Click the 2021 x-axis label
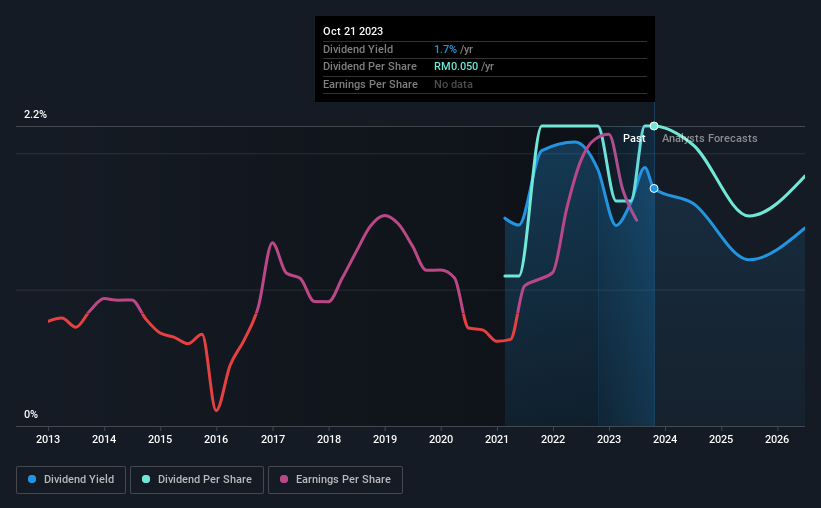 (x=497, y=439)
